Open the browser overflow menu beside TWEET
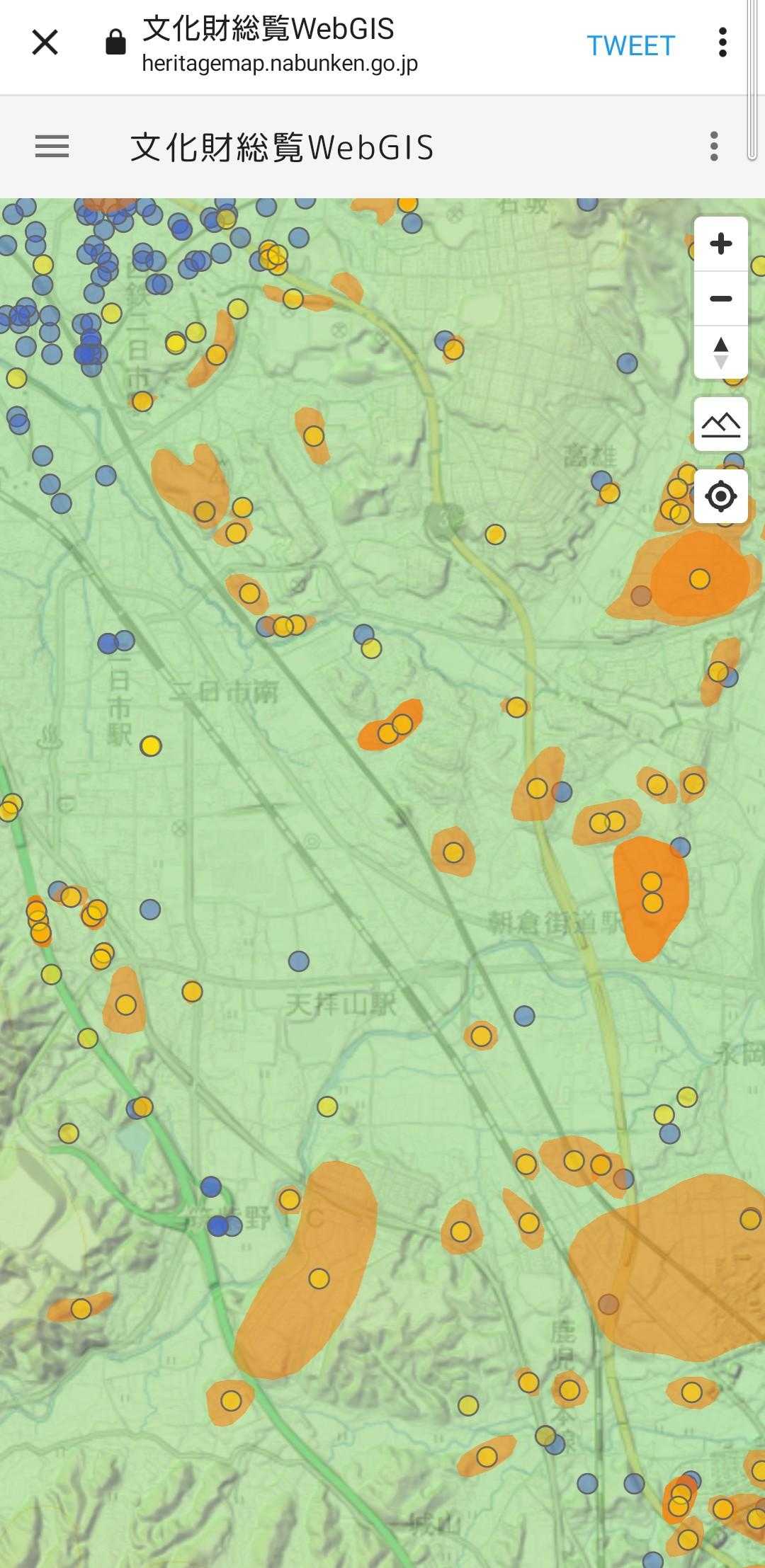Screen dimensions: 765x1568 tap(722, 43)
